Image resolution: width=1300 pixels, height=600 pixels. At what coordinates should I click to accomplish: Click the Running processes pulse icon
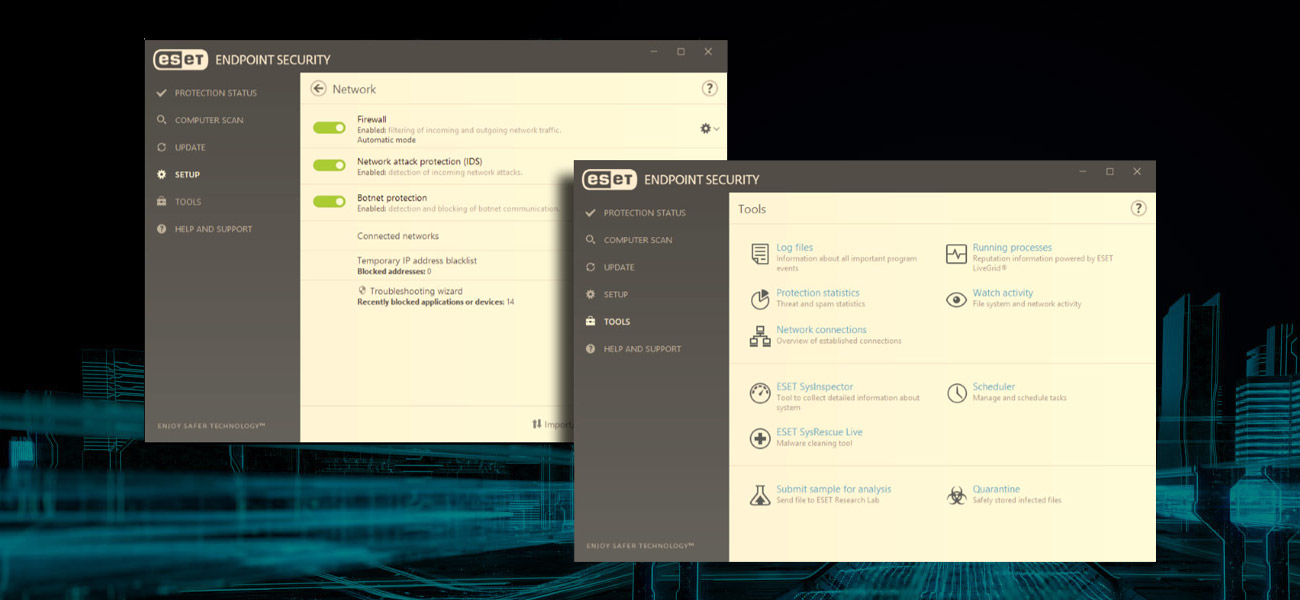[x=956, y=254]
